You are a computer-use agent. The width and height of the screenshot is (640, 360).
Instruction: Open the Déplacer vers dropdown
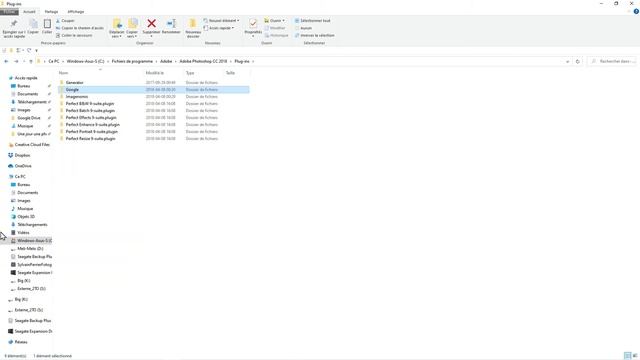117,28
